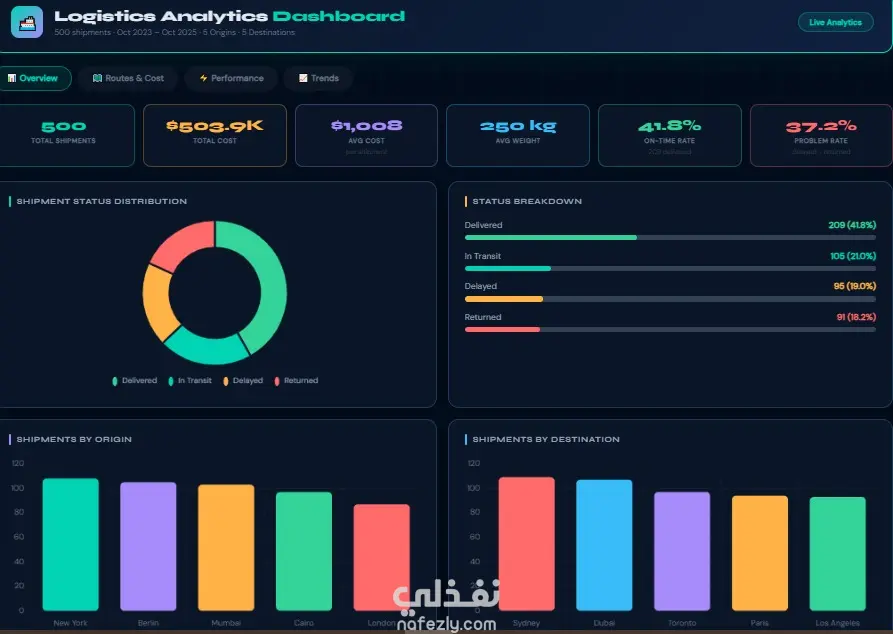893x634 pixels.
Task: Toggle the Delayed legend item
Action: pos(243,381)
